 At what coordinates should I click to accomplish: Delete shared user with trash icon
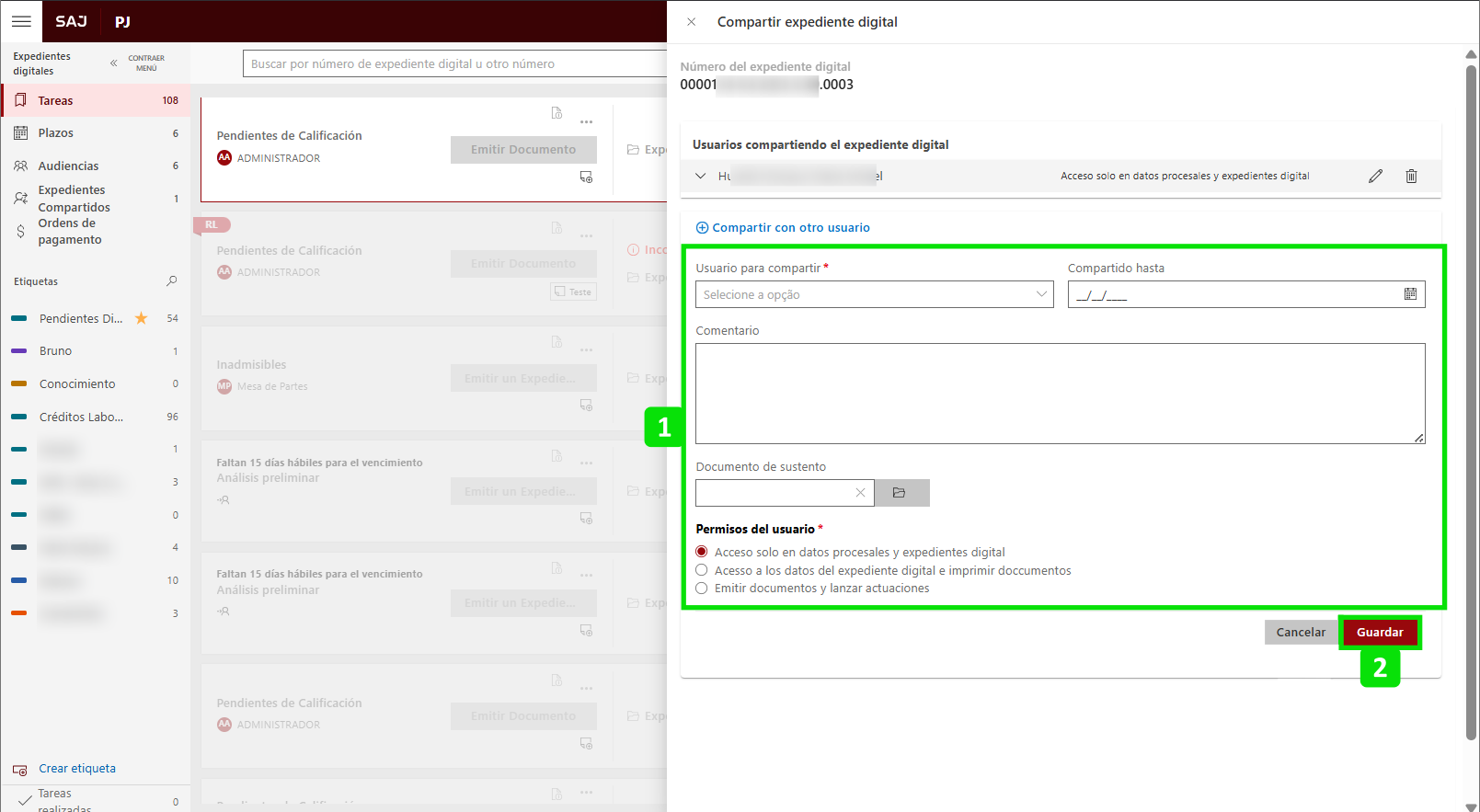pos(1411,176)
